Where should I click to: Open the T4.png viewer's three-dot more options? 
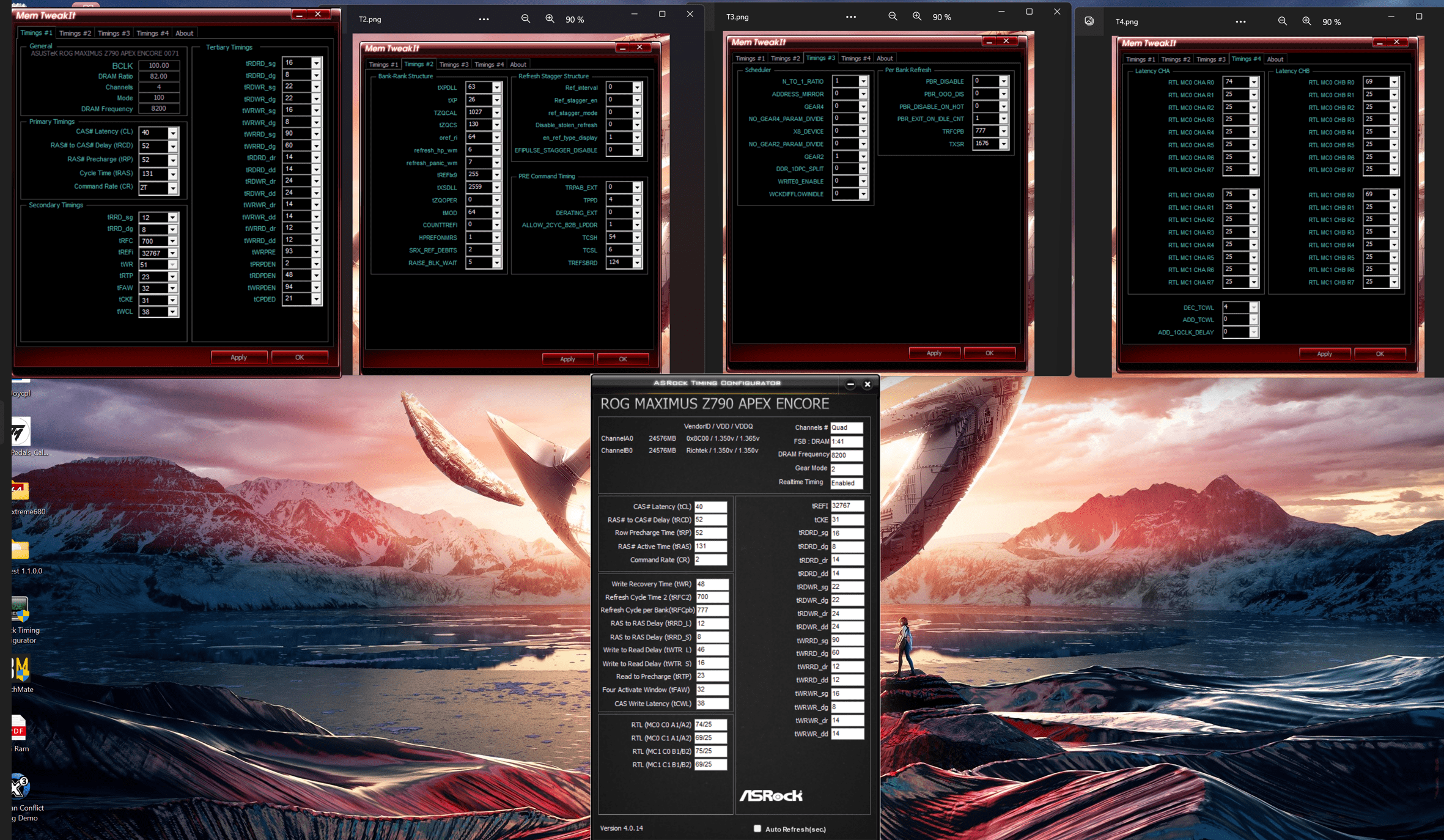click(x=1240, y=21)
